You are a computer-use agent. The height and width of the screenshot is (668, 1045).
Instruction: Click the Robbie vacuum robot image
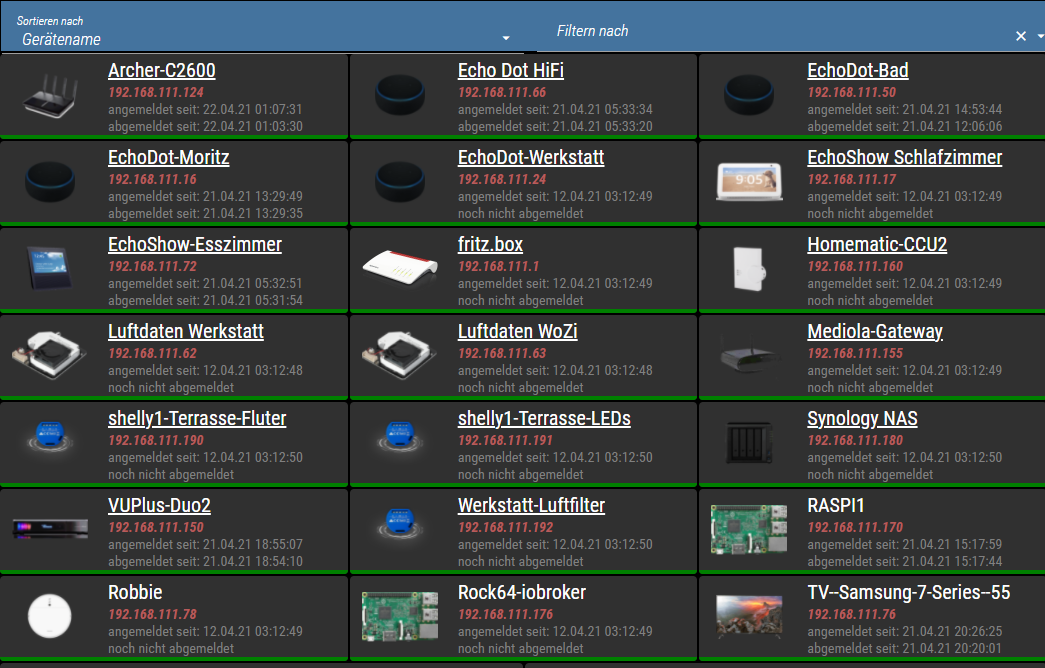pos(50,616)
